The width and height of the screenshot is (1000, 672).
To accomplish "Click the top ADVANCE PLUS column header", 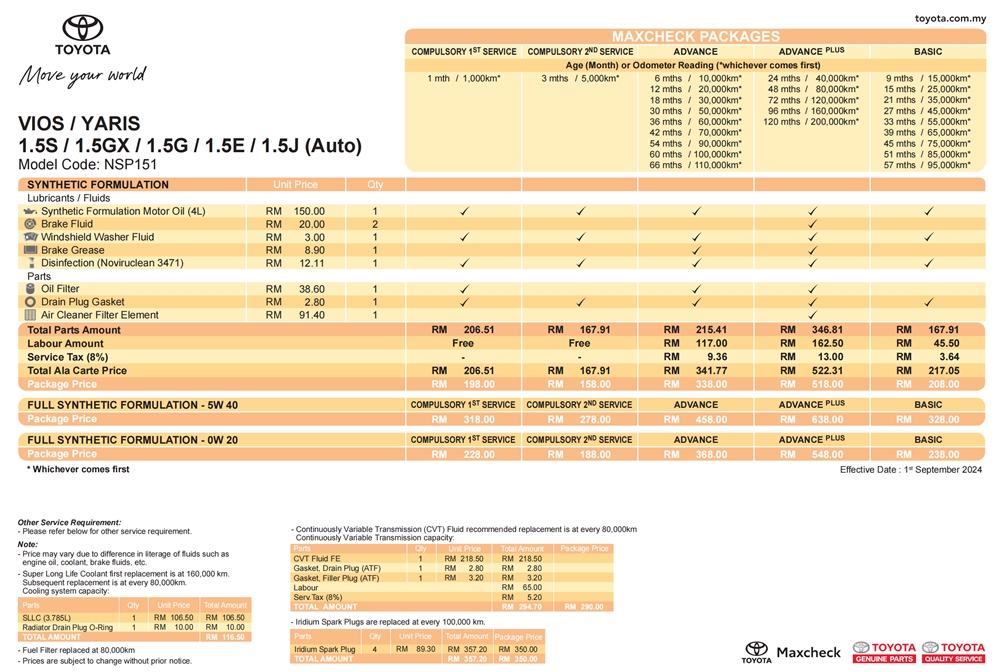I will [x=811, y=51].
